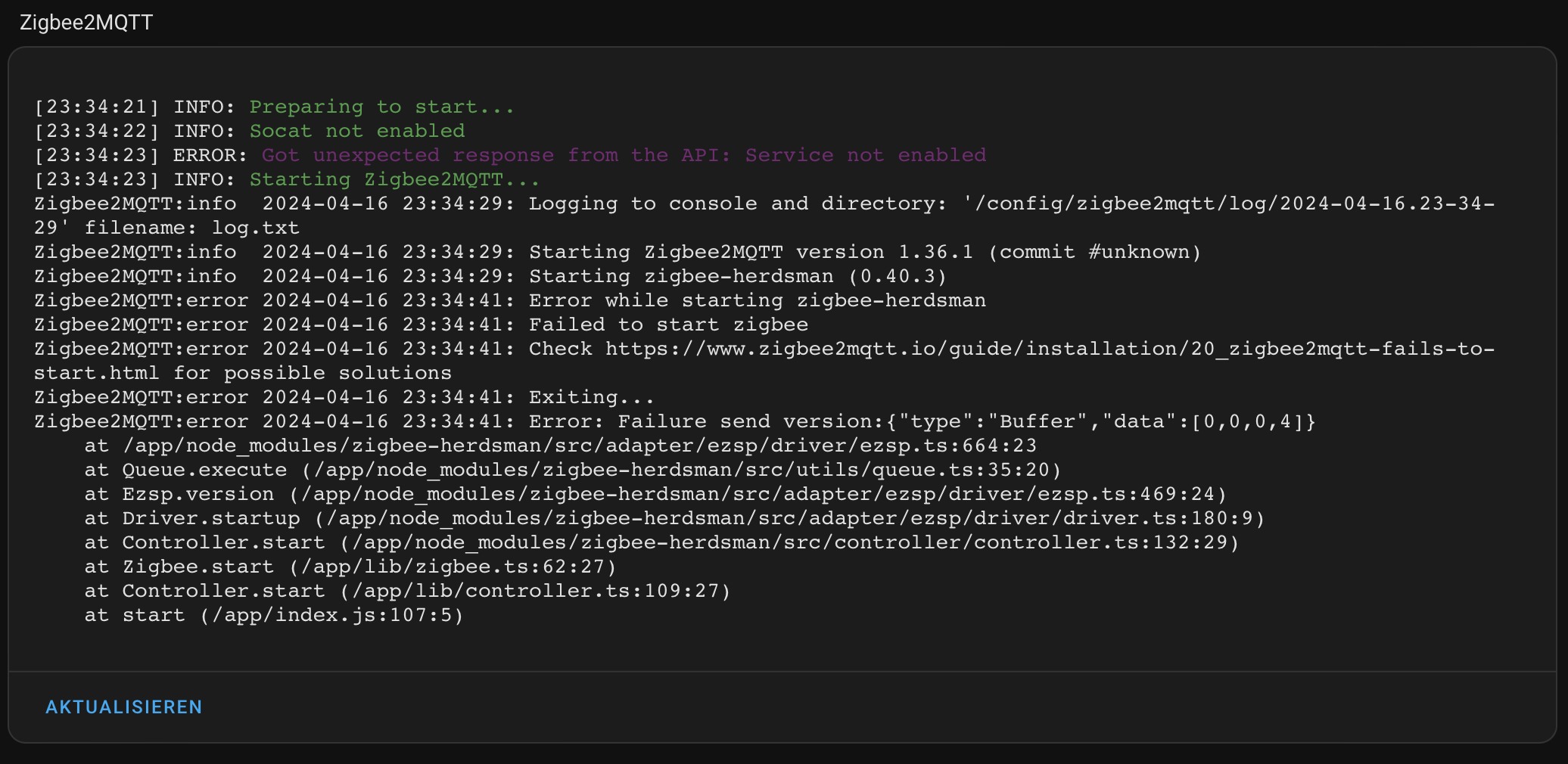The image size is (1568, 764).
Task: Click the "Error while starting zigbee-herdsman" line
Action: pyautogui.click(x=757, y=301)
